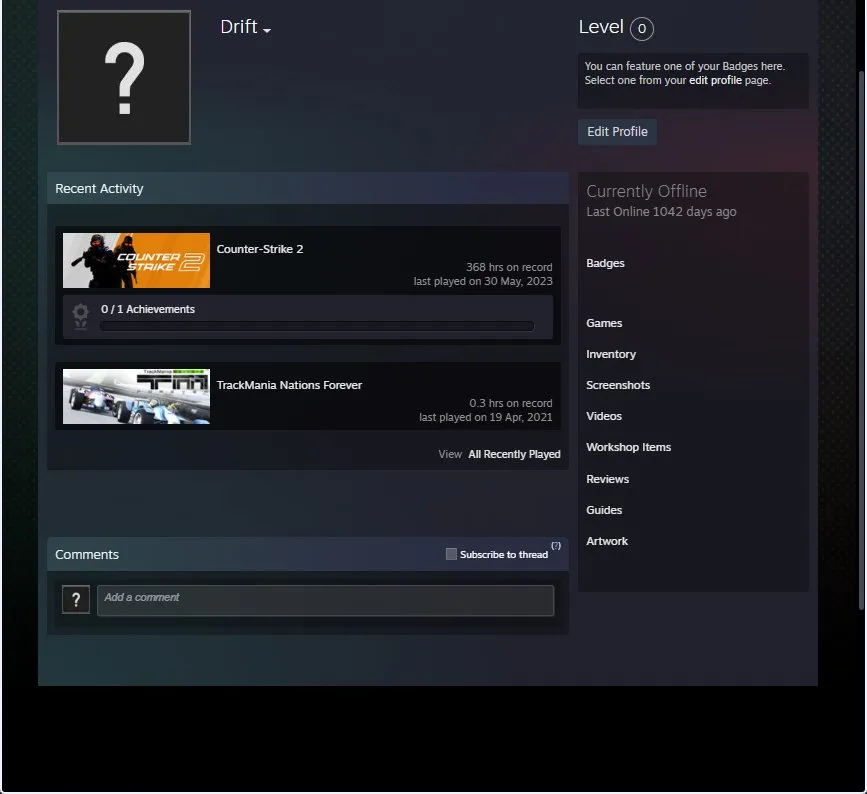Select Last Online 1042 days ago text
The height and width of the screenshot is (794, 867).
click(x=661, y=212)
